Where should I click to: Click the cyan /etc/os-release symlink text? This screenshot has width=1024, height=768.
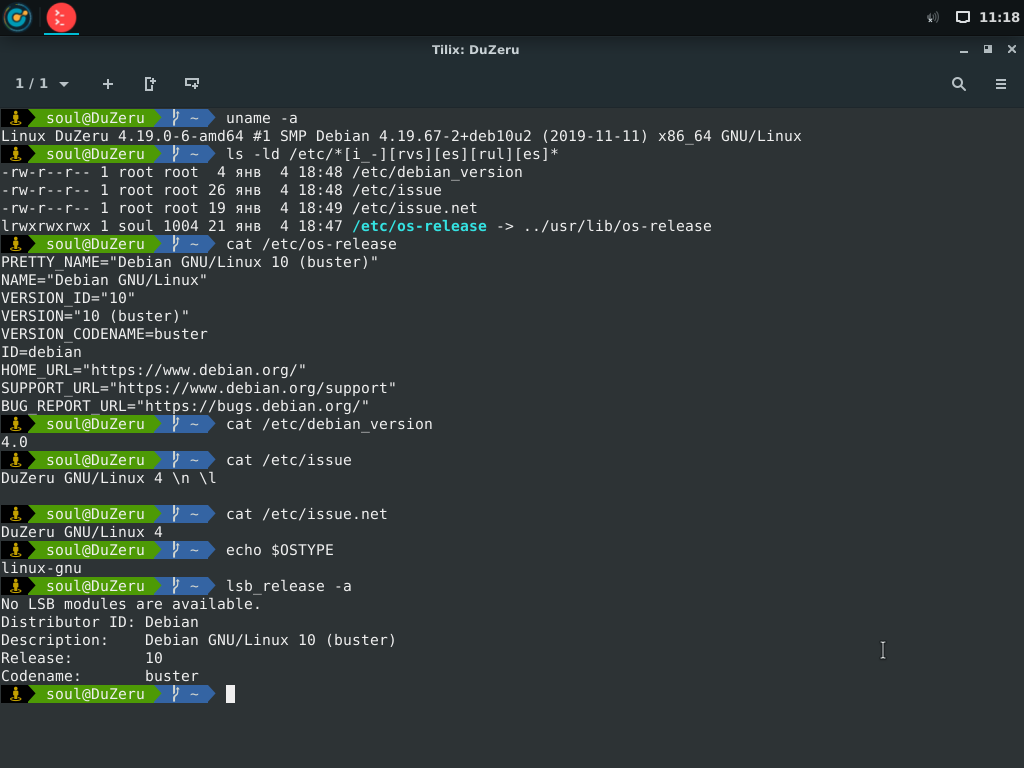point(419,226)
